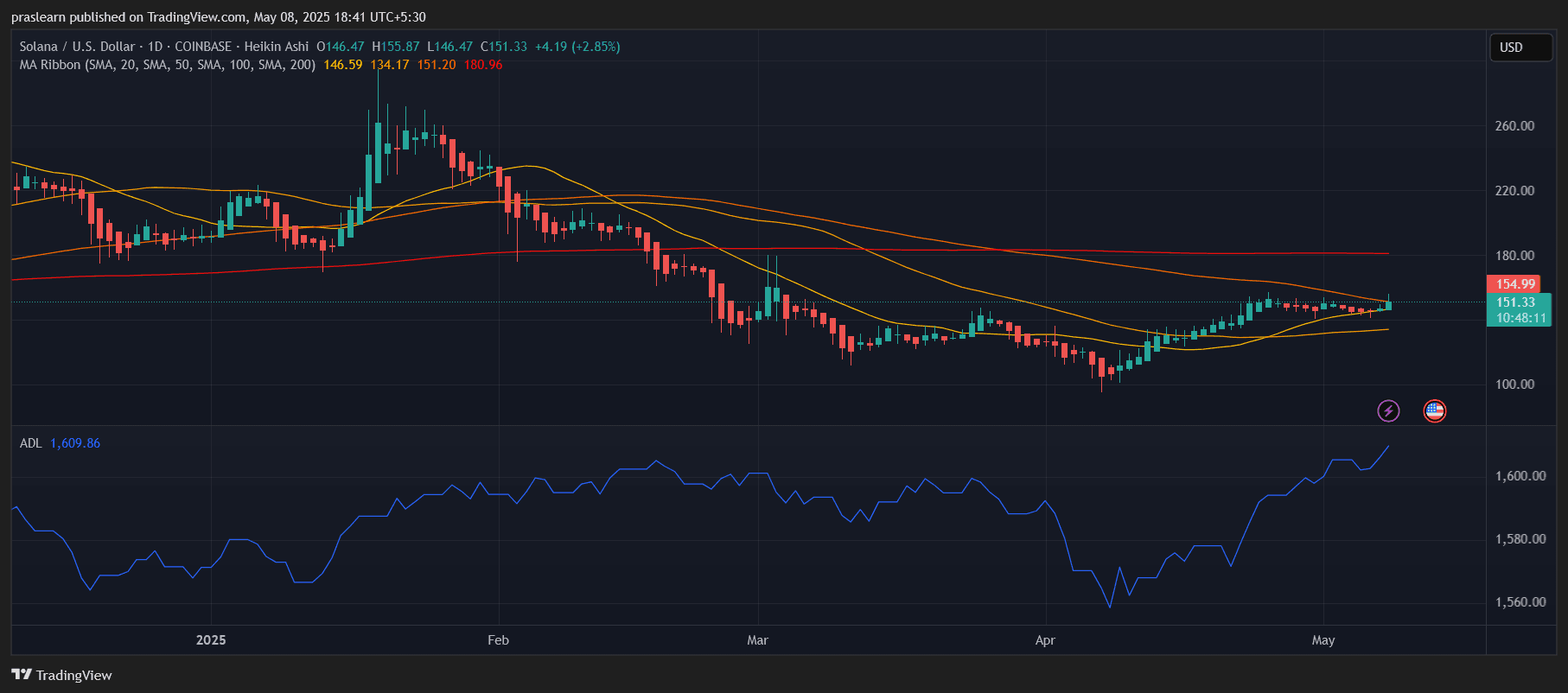1568x693 pixels.
Task: Click the 260.00 level on price scale
Action: pos(1514,126)
